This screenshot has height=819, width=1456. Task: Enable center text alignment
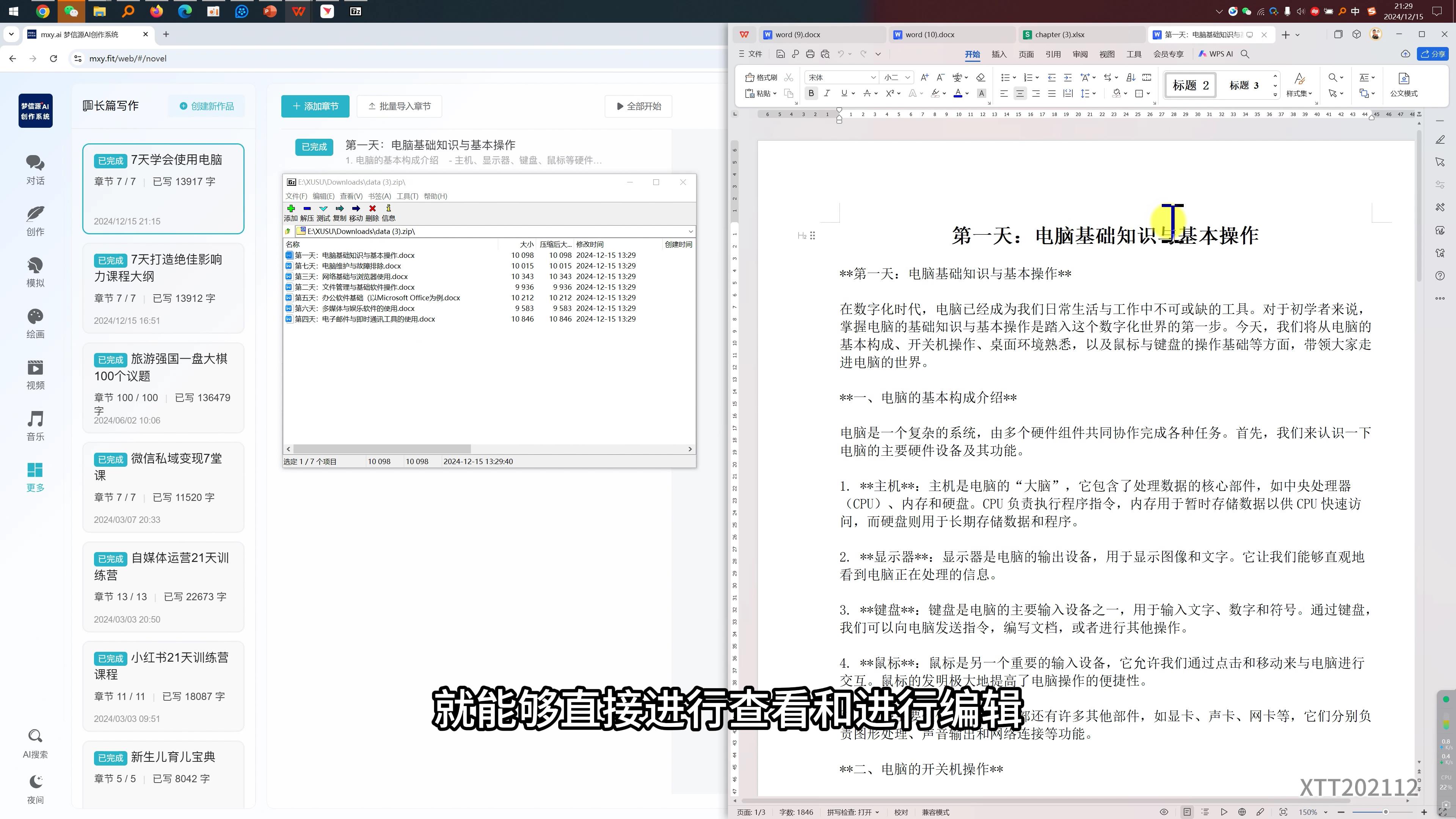[x=1020, y=93]
